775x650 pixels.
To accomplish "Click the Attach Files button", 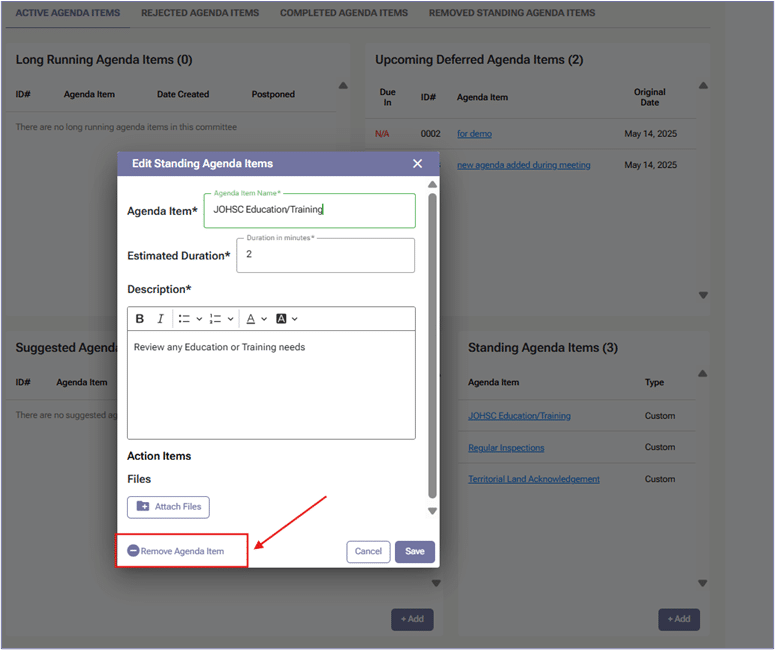I will [168, 507].
